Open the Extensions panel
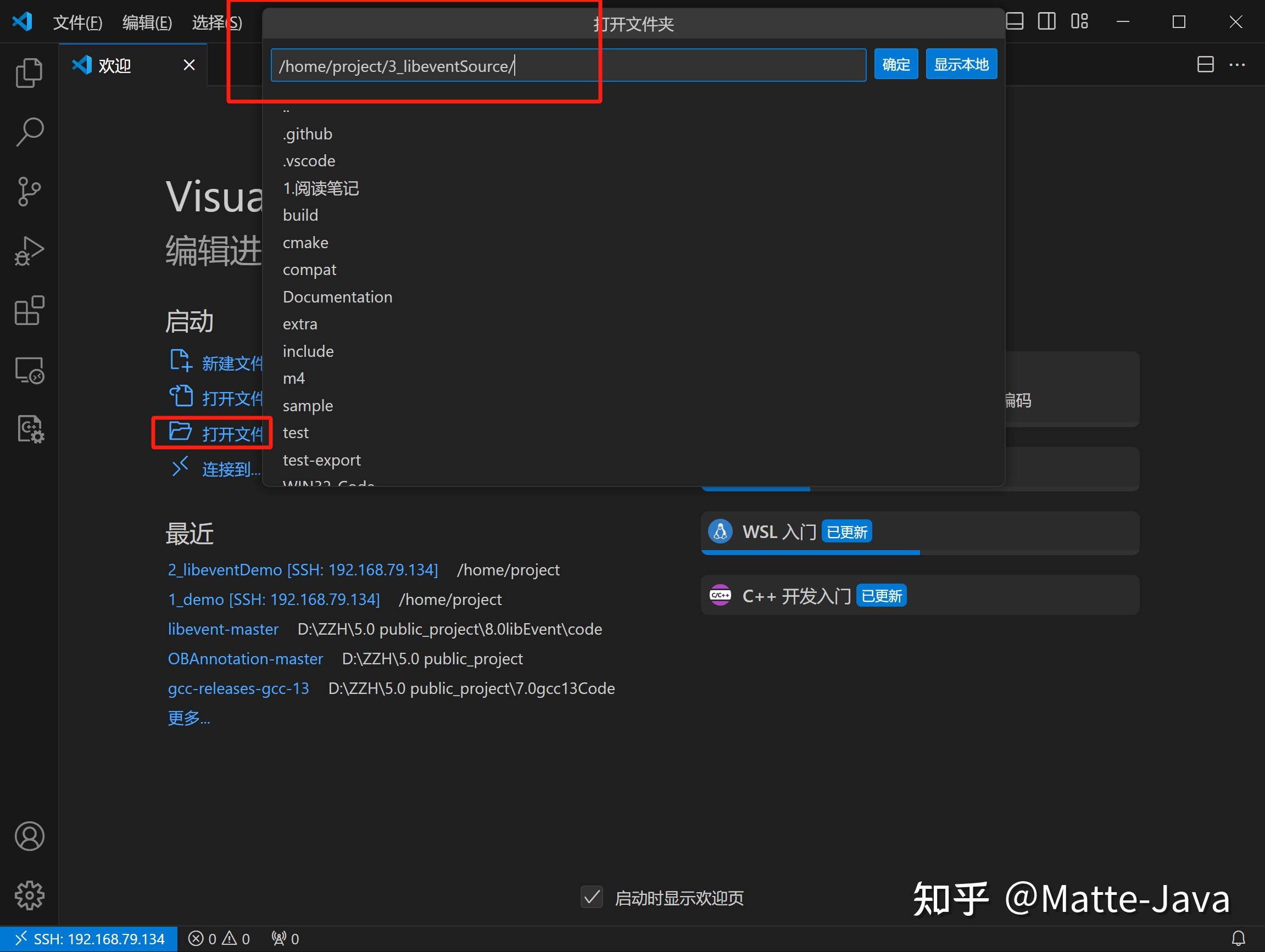The height and width of the screenshot is (952, 1265). [x=29, y=311]
